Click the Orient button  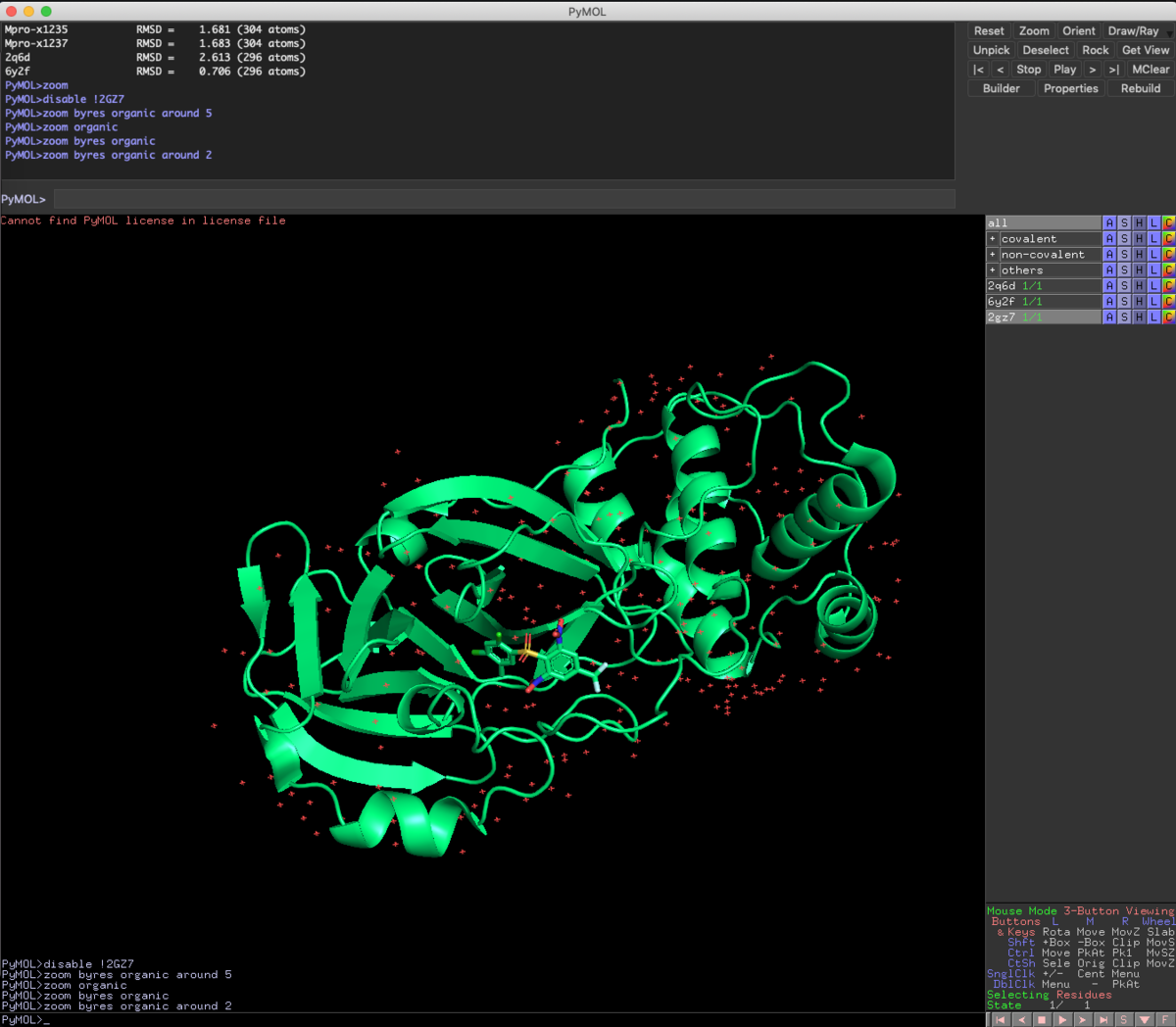point(1079,31)
